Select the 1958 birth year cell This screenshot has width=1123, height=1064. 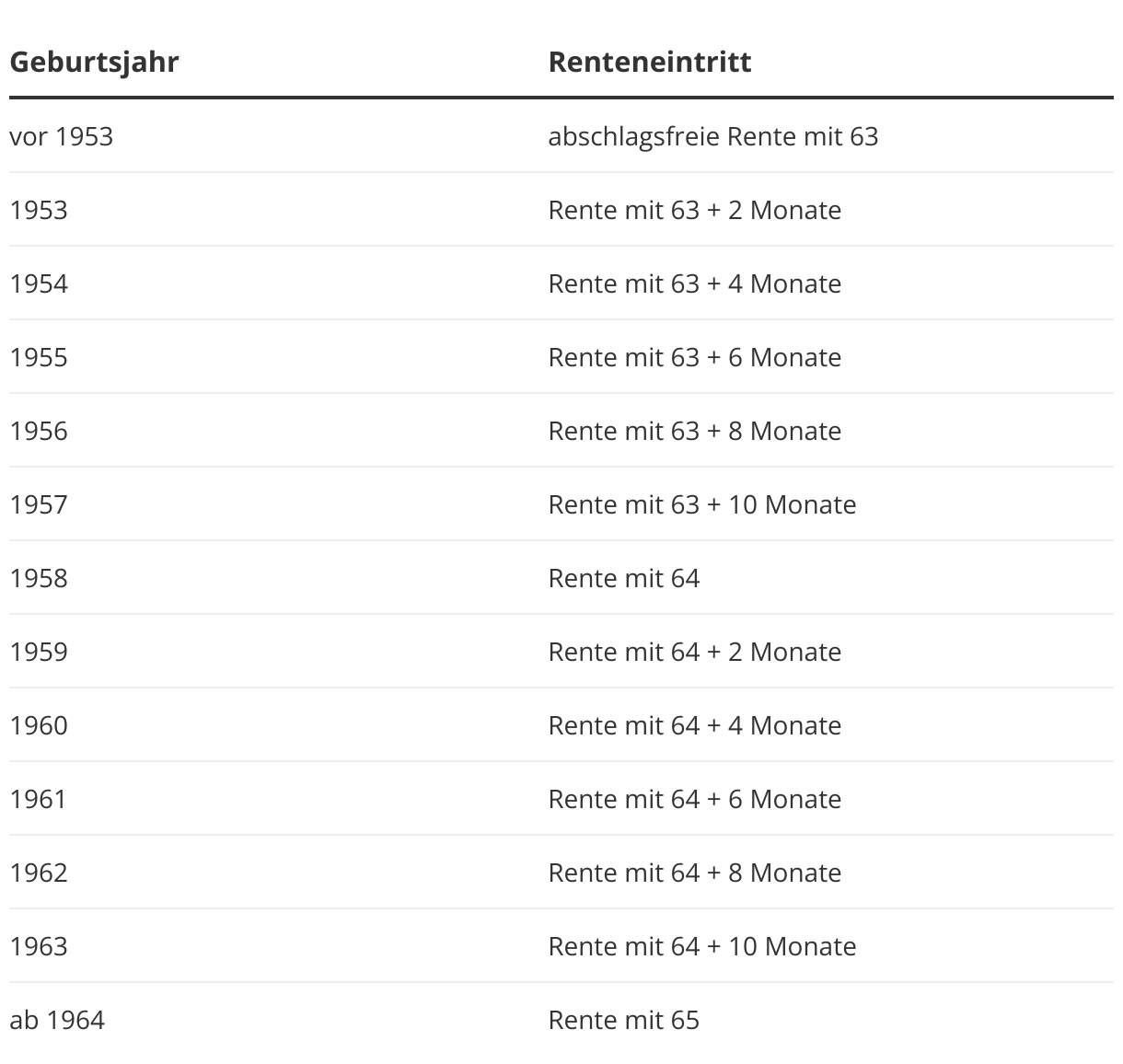click(x=39, y=578)
